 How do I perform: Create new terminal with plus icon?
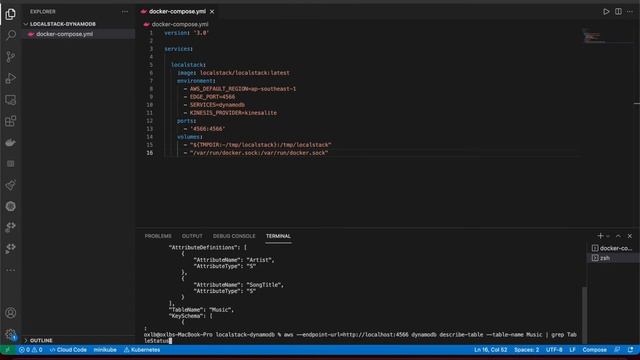600,236
